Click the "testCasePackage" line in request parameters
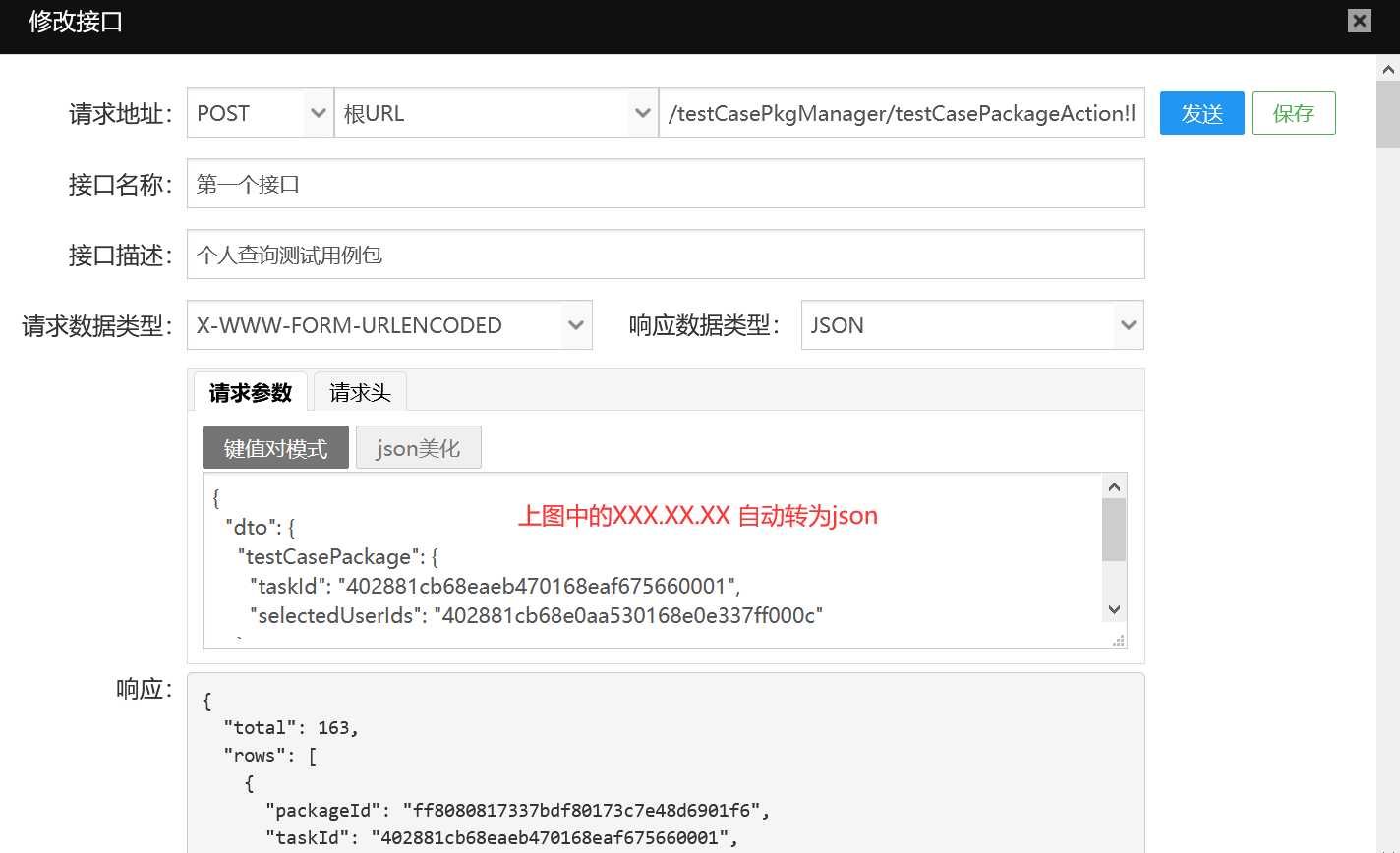The height and width of the screenshot is (853, 1400). [337, 556]
